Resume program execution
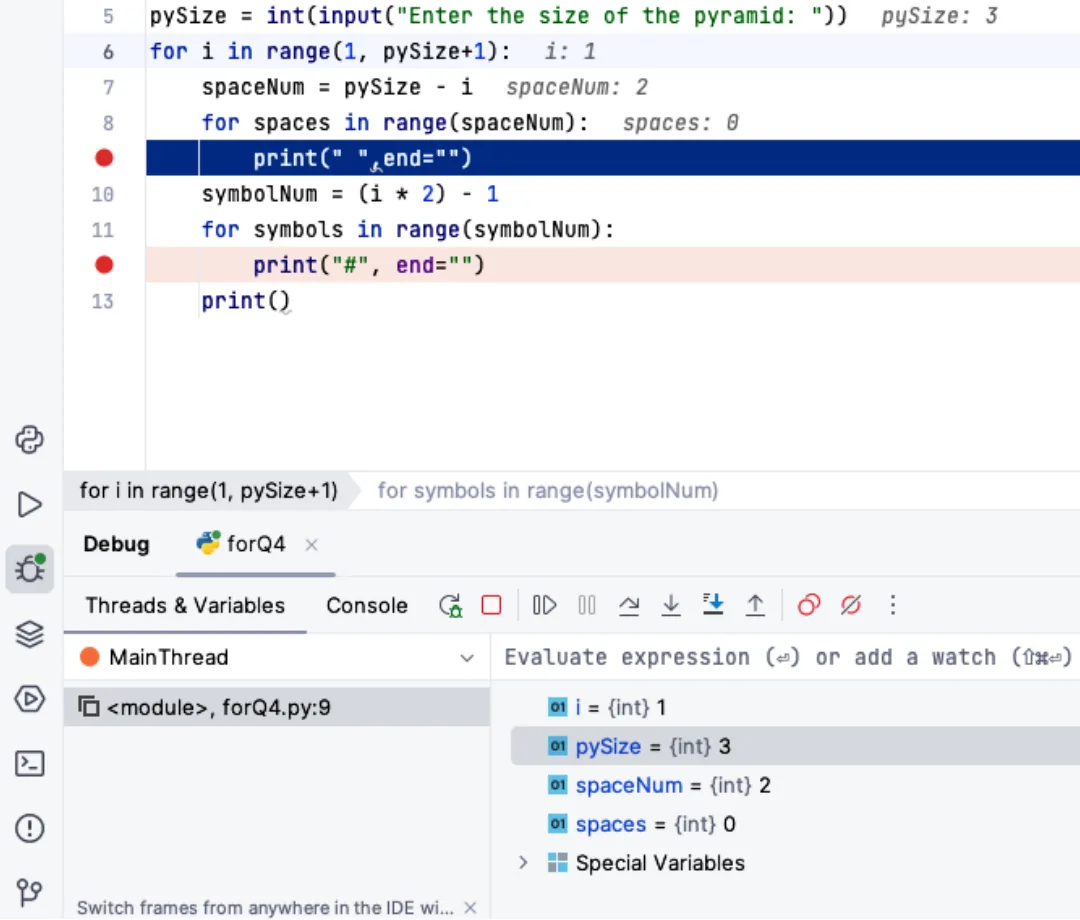This screenshot has width=1080, height=920. pyautogui.click(x=544, y=605)
